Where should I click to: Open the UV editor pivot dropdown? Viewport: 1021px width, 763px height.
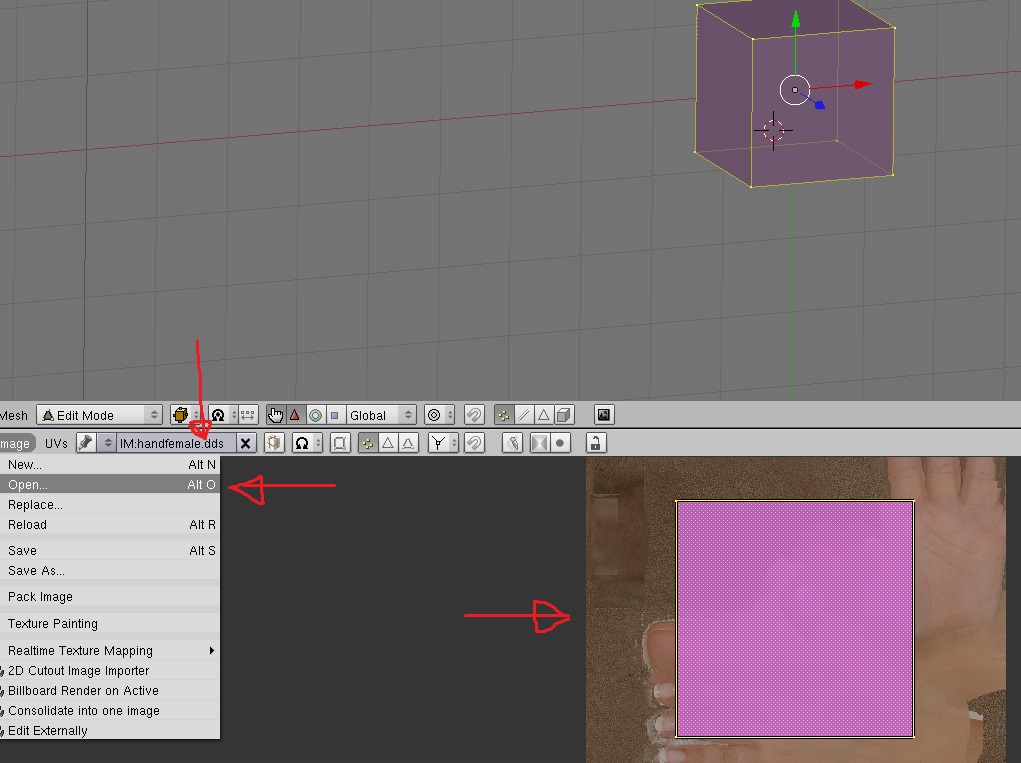[x=307, y=443]
